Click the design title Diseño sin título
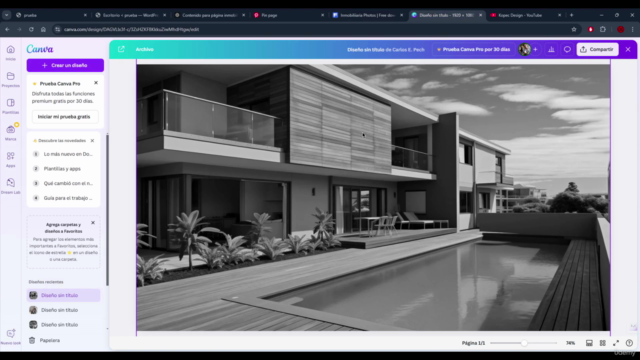Image resolution: width=640 pixels, height=360 pixels. point(366,49)
